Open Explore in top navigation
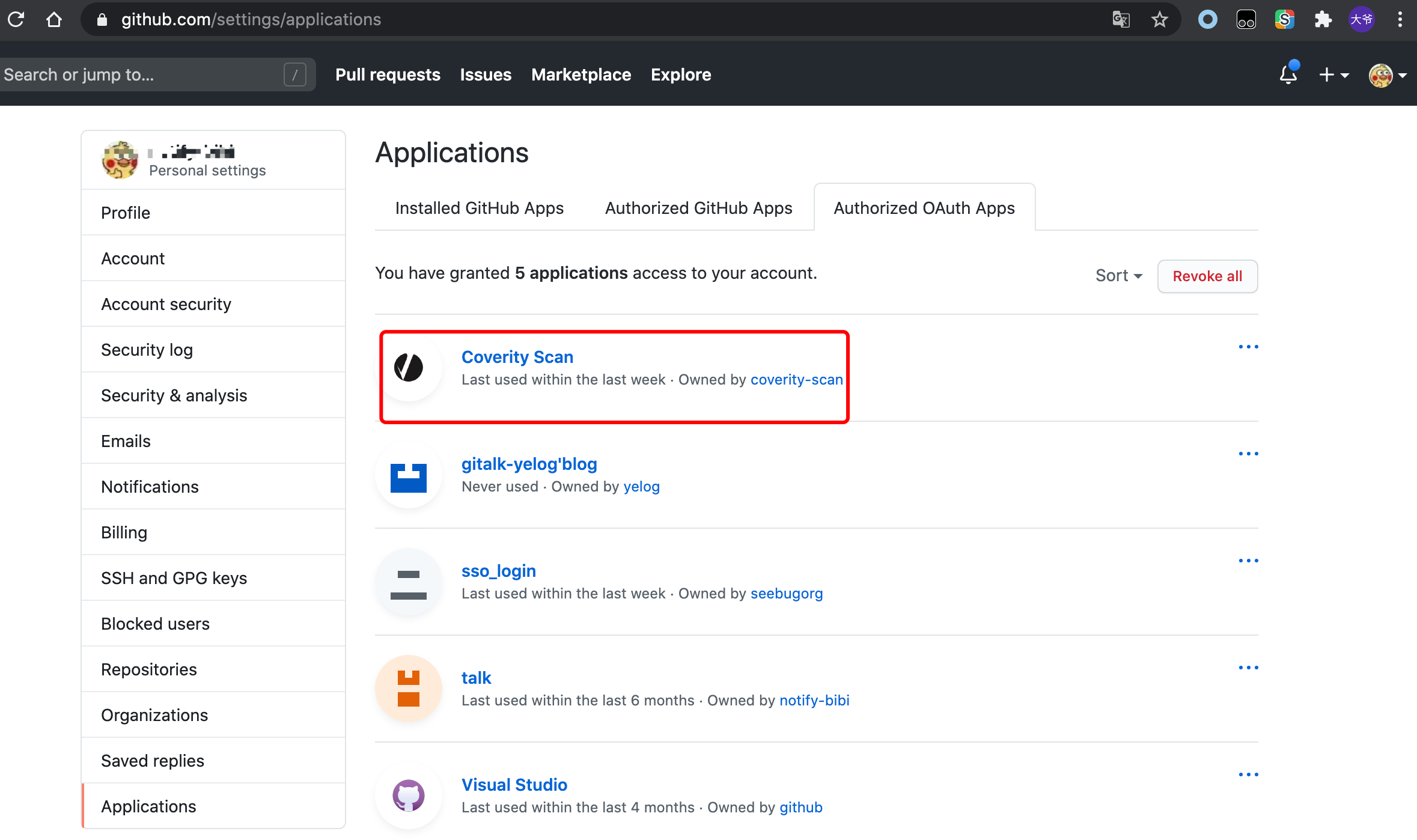1417x840 pixels. pyautogui.click(x=681, y=75)
